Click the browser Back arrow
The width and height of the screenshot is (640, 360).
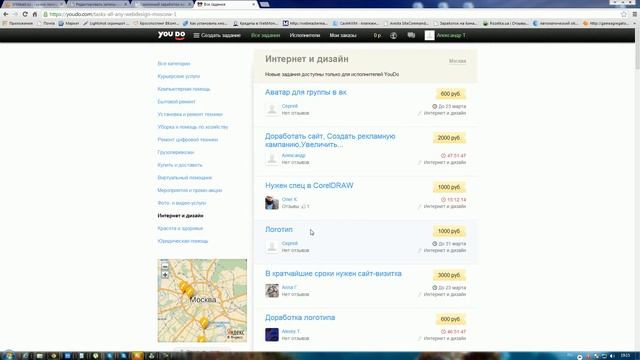[6, 14]
